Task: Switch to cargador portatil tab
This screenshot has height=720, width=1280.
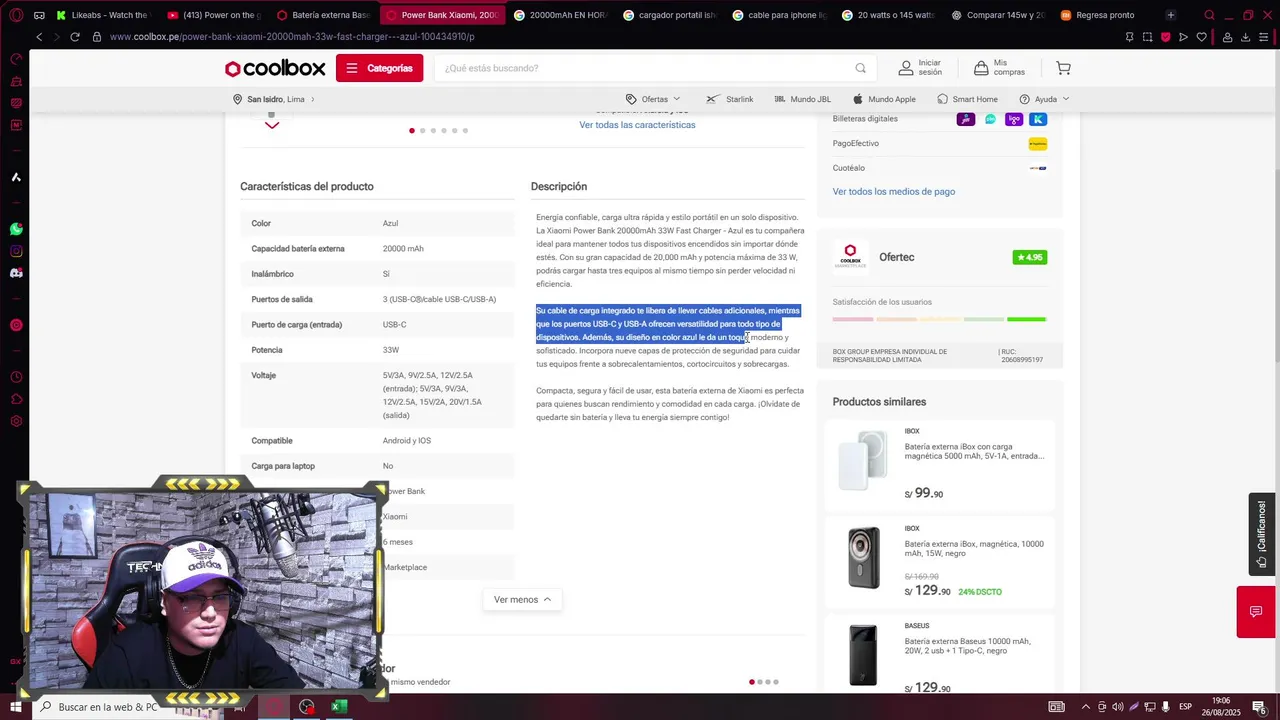Action: coord(669,15)
